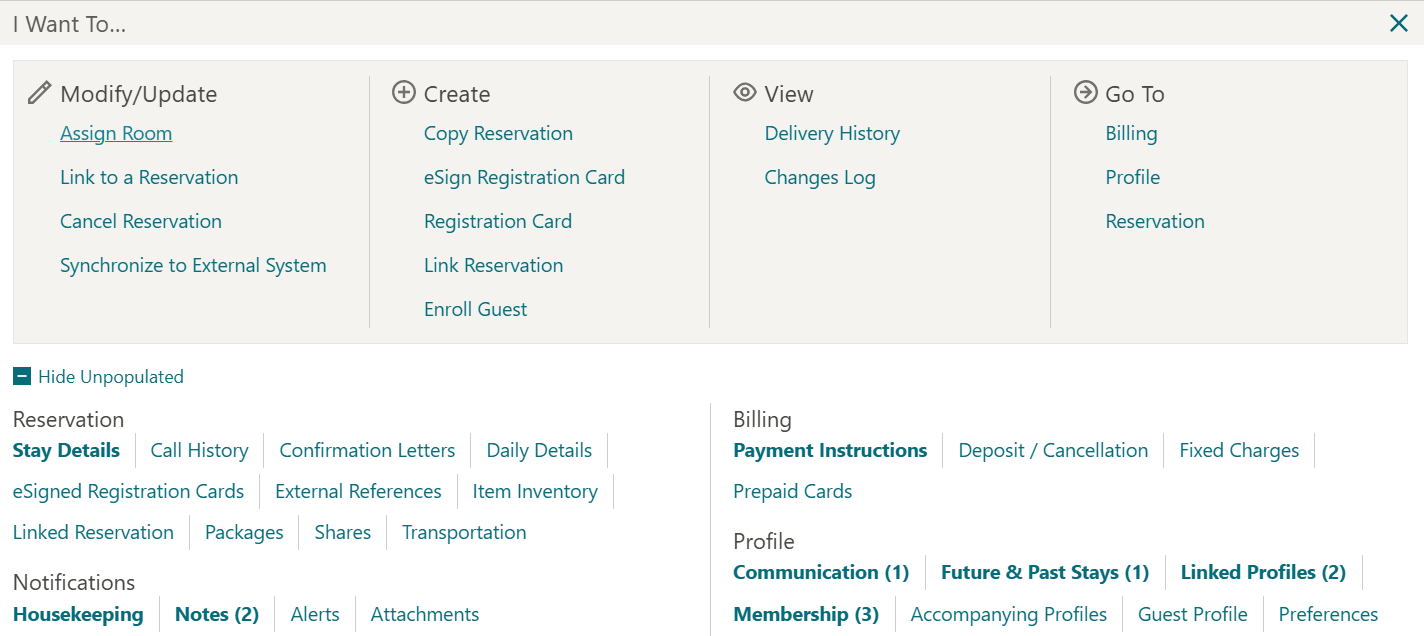Open the Stay Details section

[x=65, y=450]
